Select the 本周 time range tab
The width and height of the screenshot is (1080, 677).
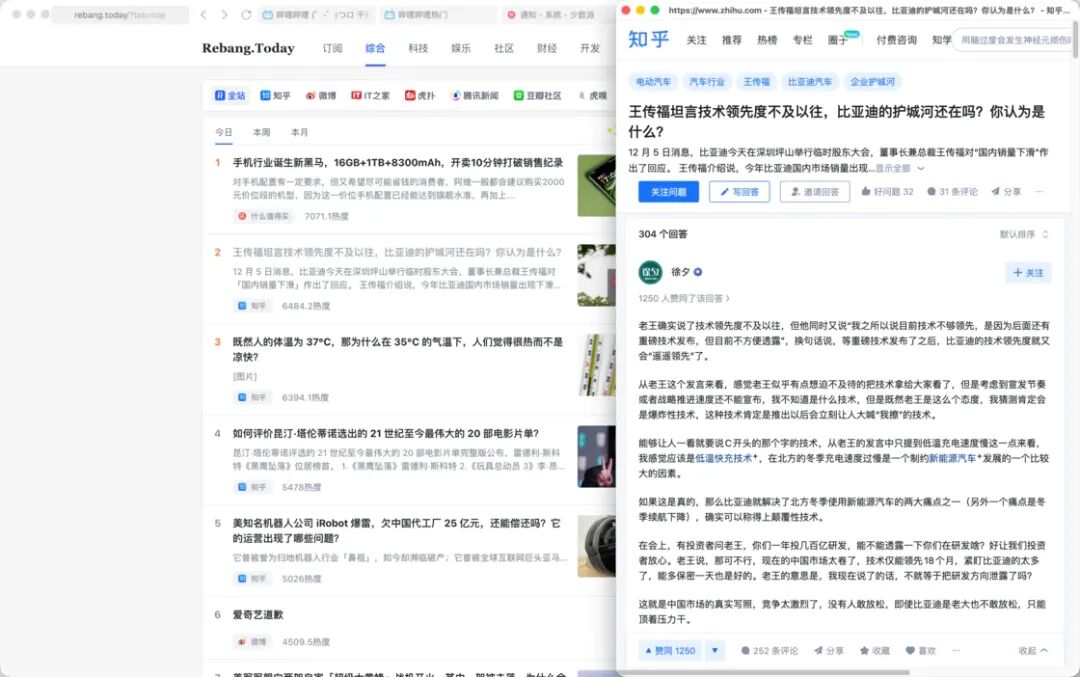click(262, 132)
